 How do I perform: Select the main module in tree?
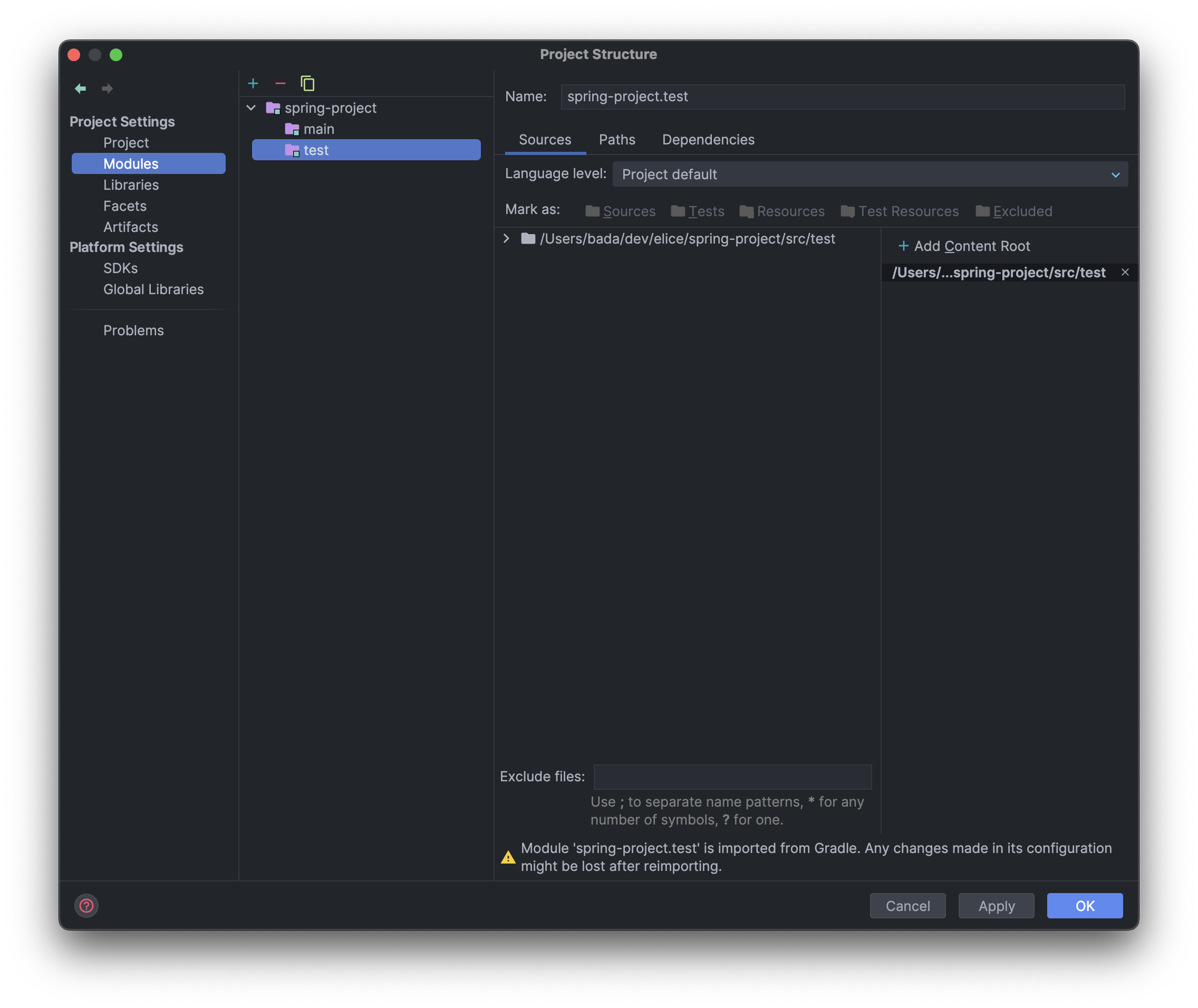tap(318, 129)
